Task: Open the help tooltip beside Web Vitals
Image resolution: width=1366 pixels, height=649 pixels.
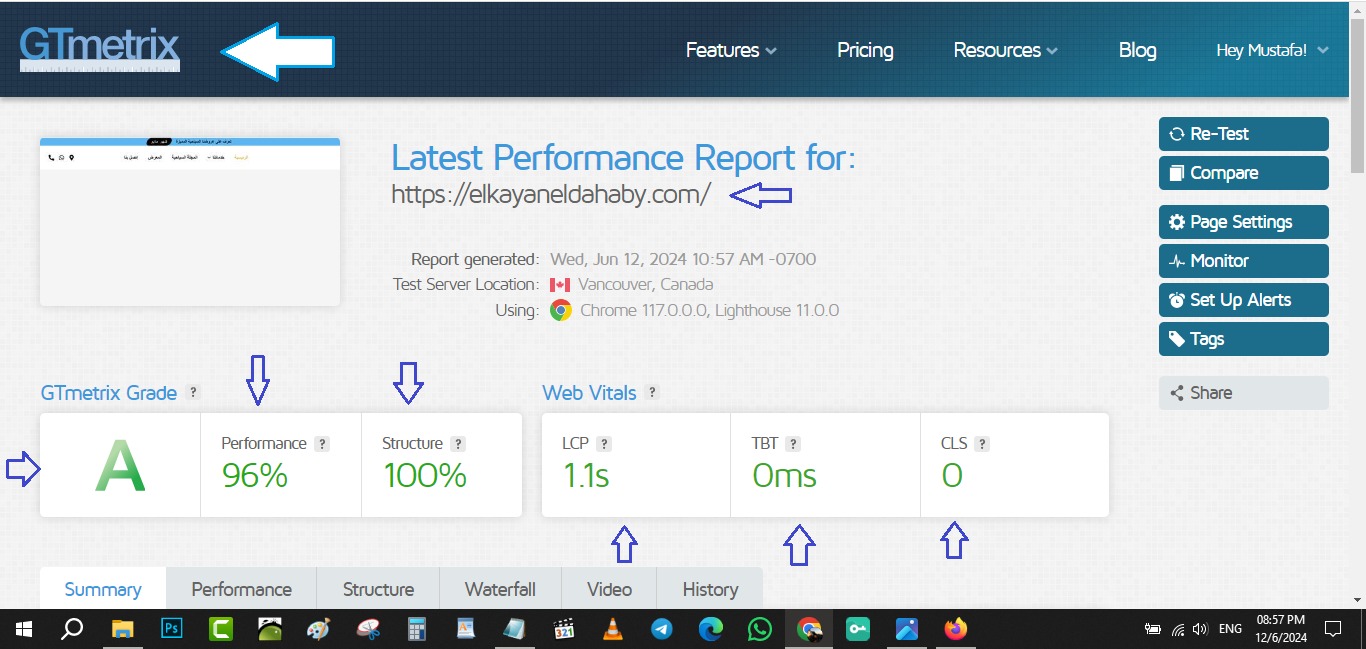Action: click(x=652, y=393)
